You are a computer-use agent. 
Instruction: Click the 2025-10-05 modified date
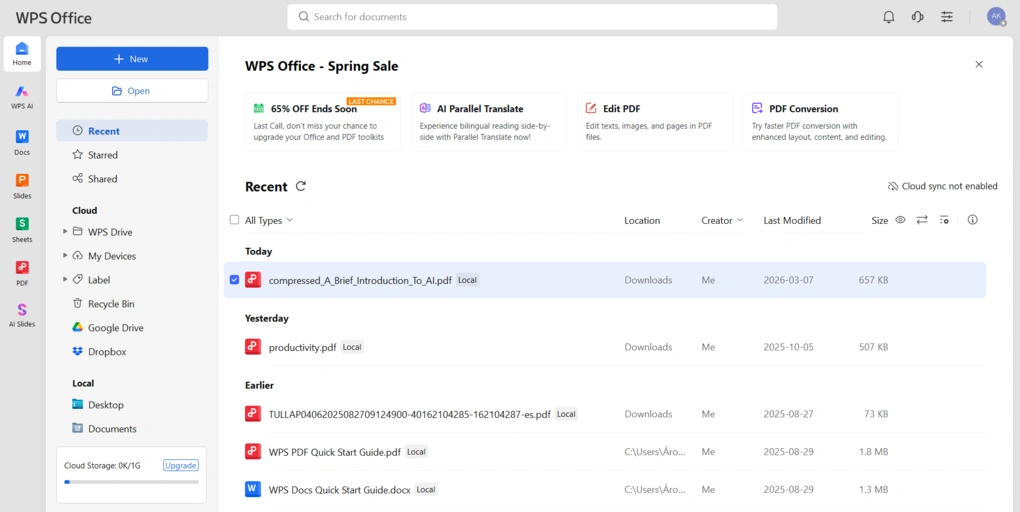point(788,347)
